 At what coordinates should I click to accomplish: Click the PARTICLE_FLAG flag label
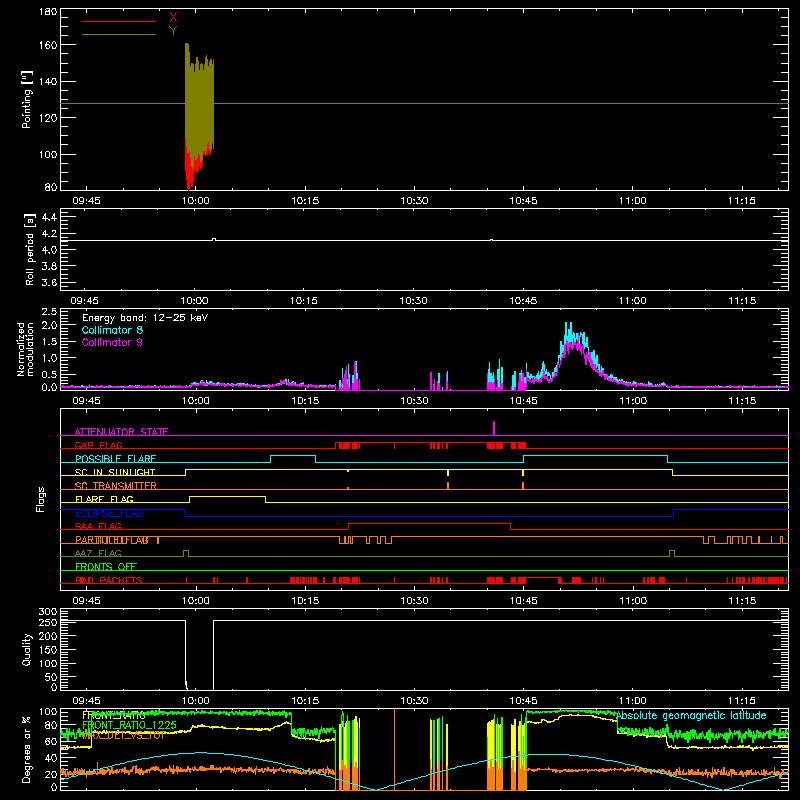pos(112,540)
